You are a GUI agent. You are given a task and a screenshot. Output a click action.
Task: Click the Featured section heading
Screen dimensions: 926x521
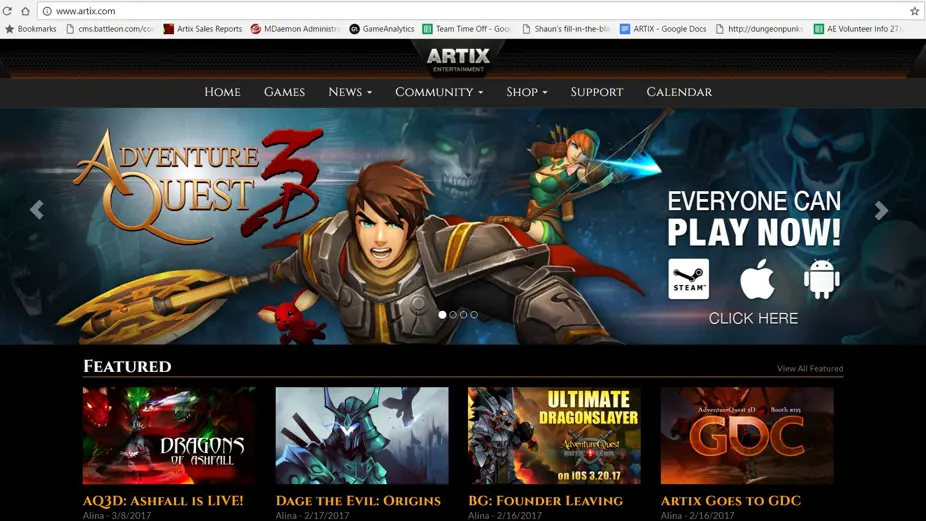pyautogui.click(x=127, y=366)
